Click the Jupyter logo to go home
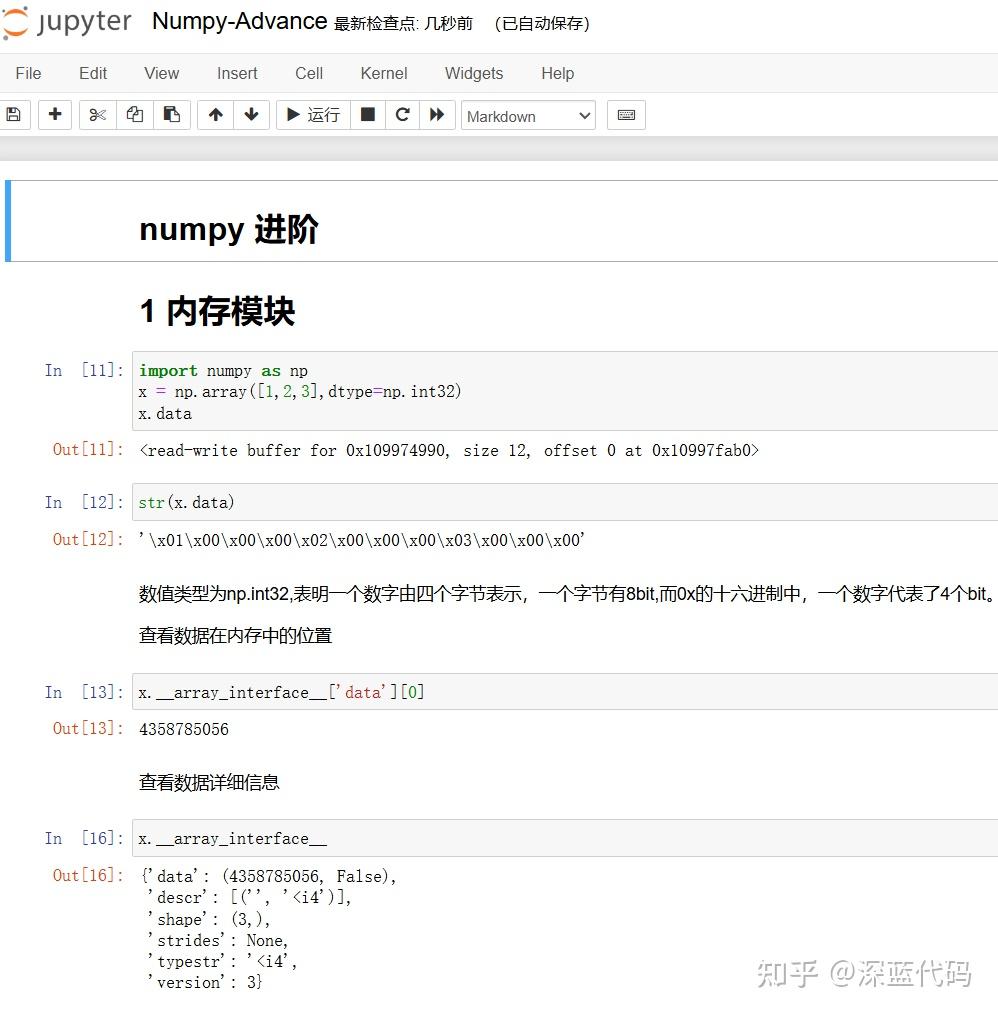Screen dimensions: 998x1014 point(66,21)
